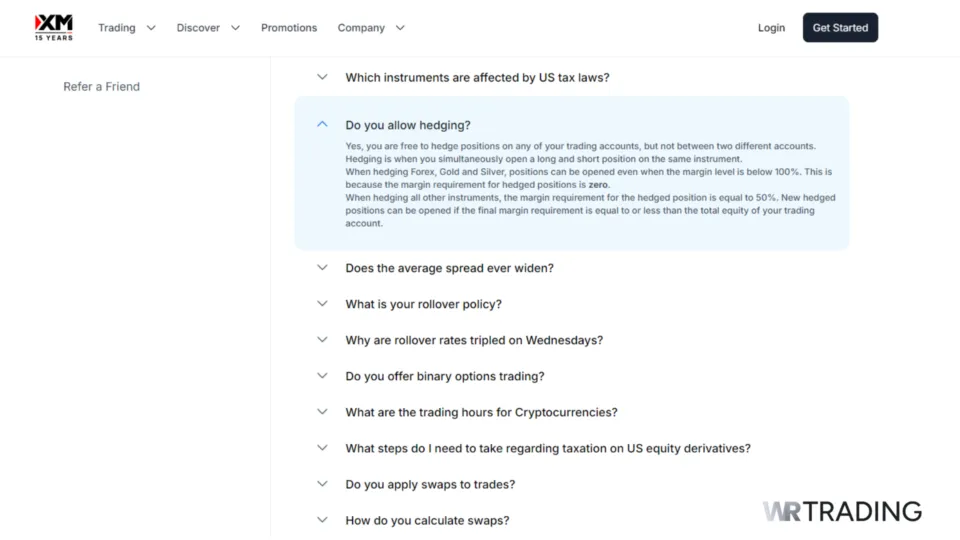
Task: Click the Login link
Action: pyautogui.click(x=771, y=28)
